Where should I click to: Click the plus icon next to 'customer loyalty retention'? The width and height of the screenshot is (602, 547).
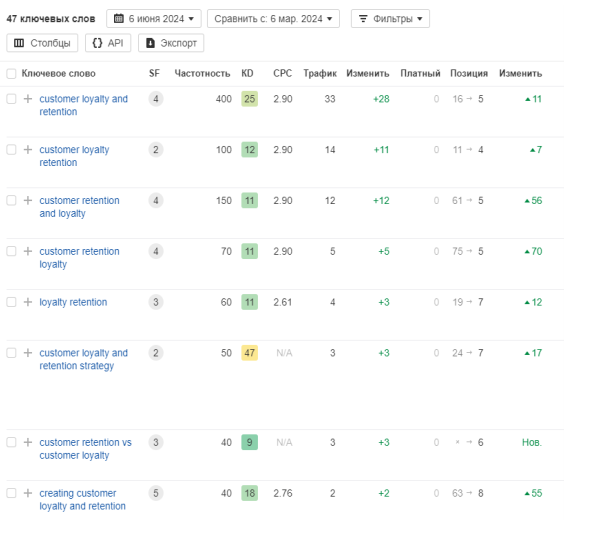[28, 150]
